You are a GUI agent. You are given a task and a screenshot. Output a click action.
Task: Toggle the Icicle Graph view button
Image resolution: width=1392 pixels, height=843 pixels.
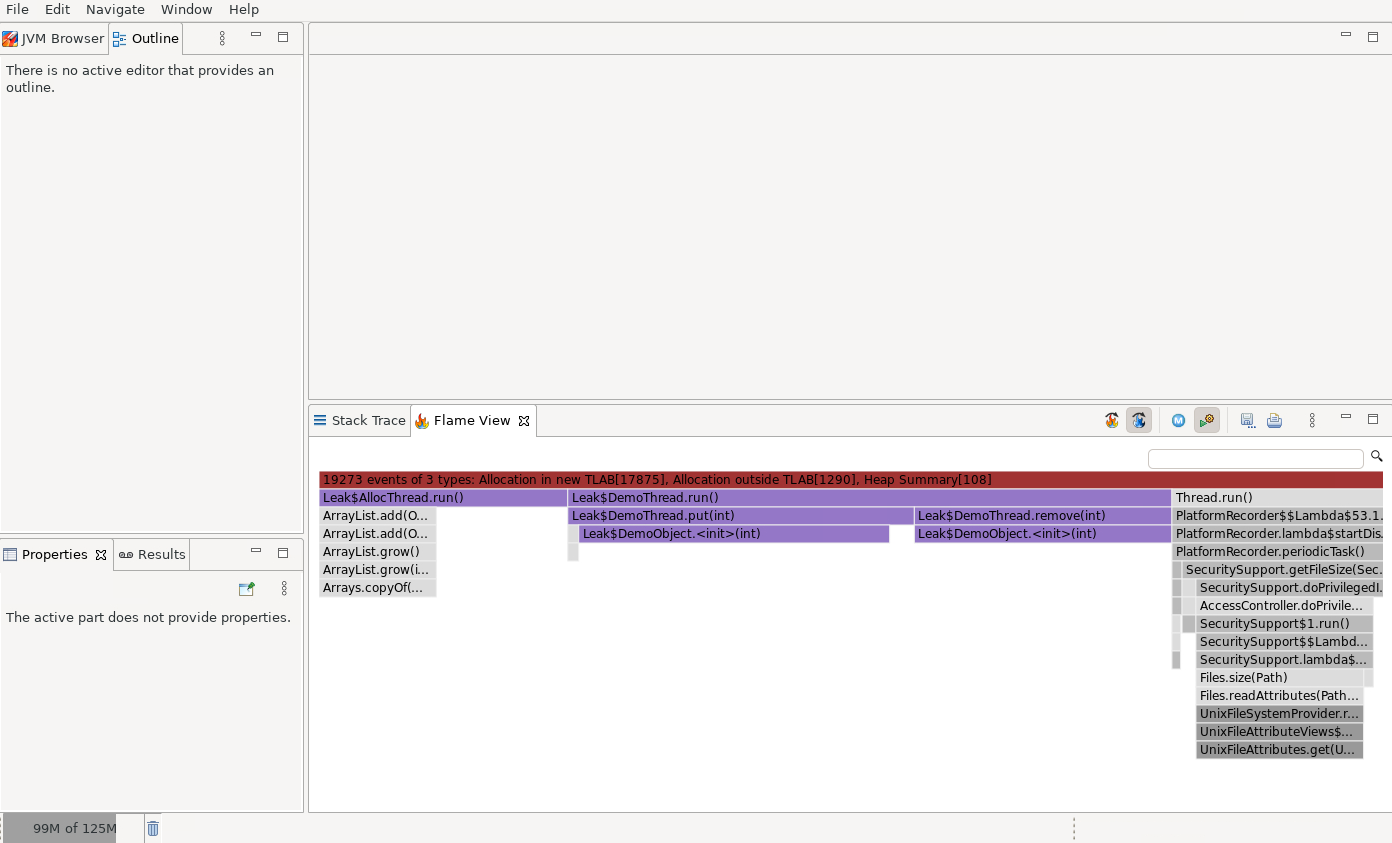point(1138,421)
